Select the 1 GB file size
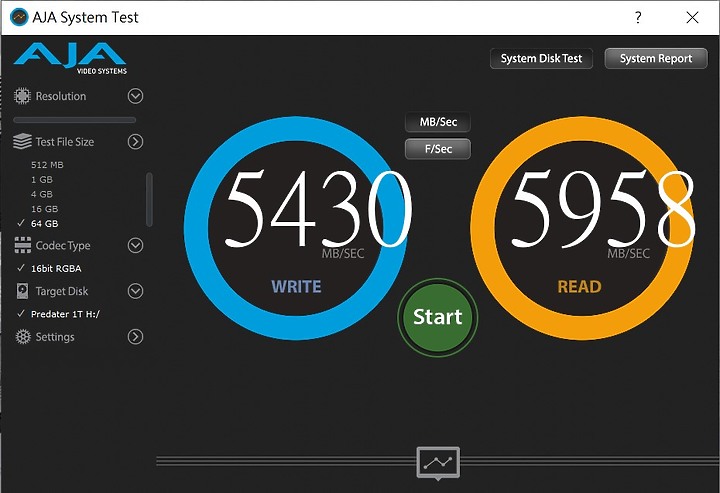720x493 pixels. click(42, 179)
